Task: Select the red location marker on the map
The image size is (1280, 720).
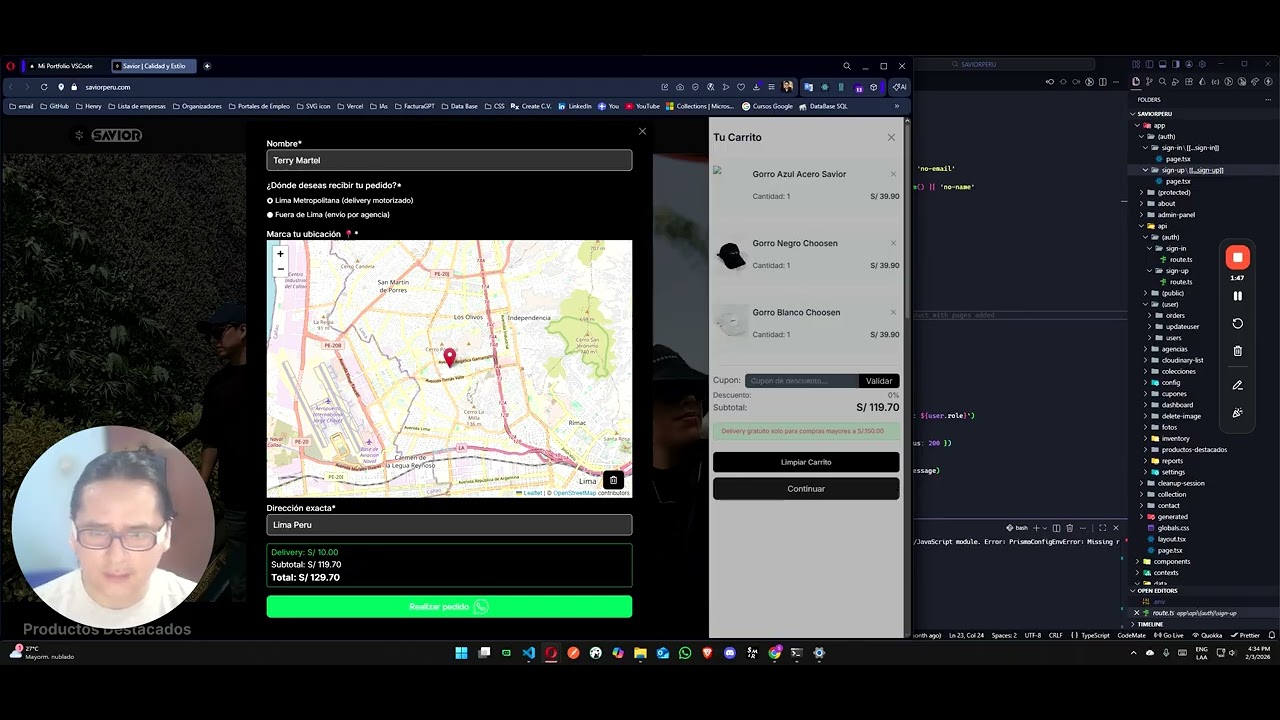Action: coord(449,357)
